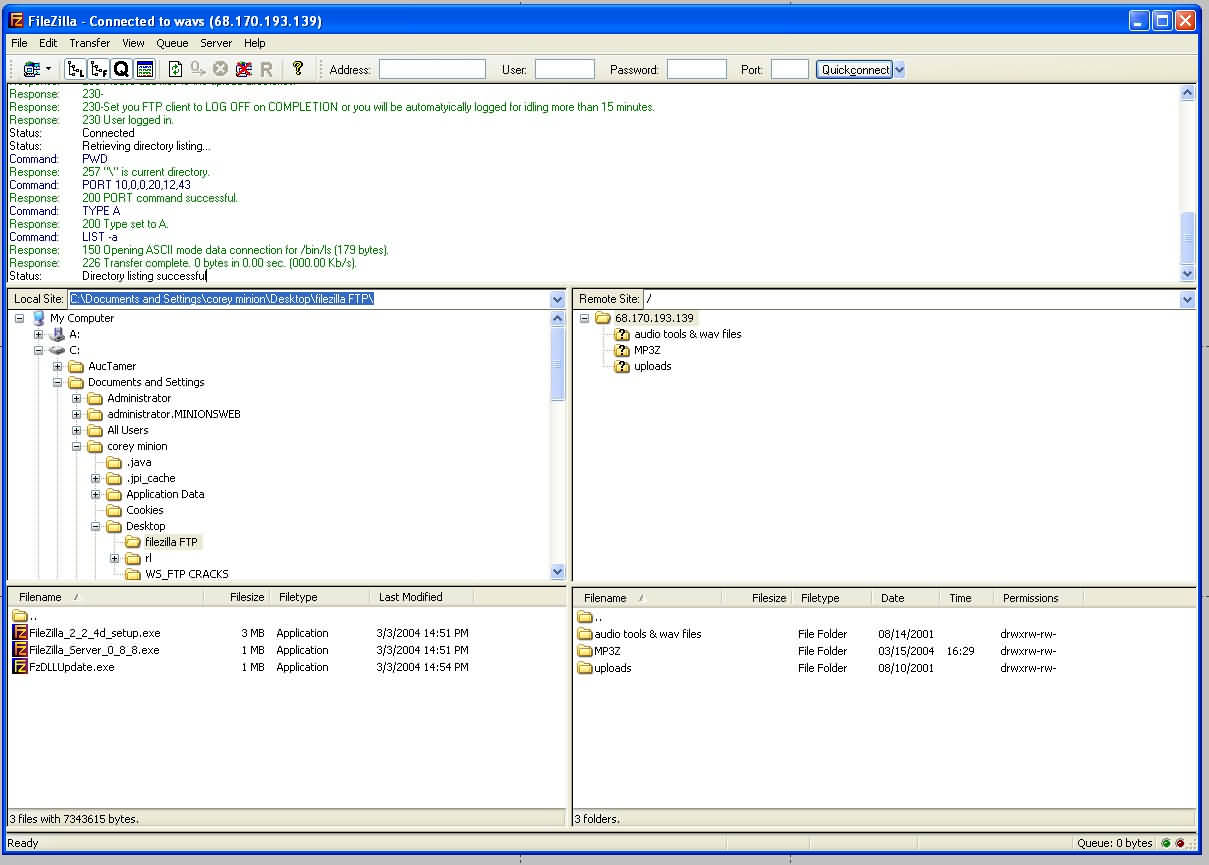The height and width of the screenshot is (865, 1209).
Task: Open the Edit menu
Action: pyautogui.click(x=48, y=43)
